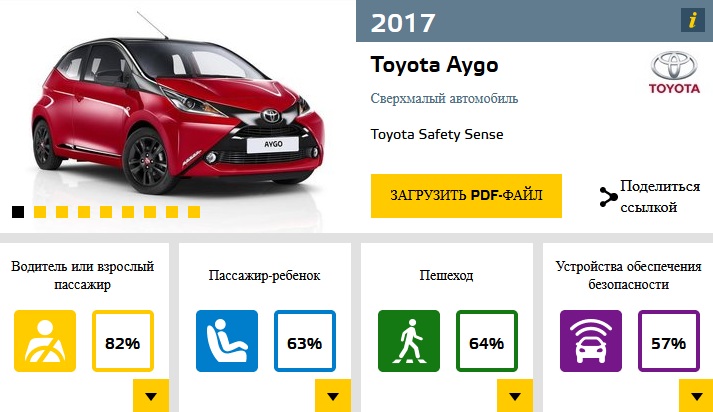
Task: Click the share link icon
Action: (x=608, y=197)
